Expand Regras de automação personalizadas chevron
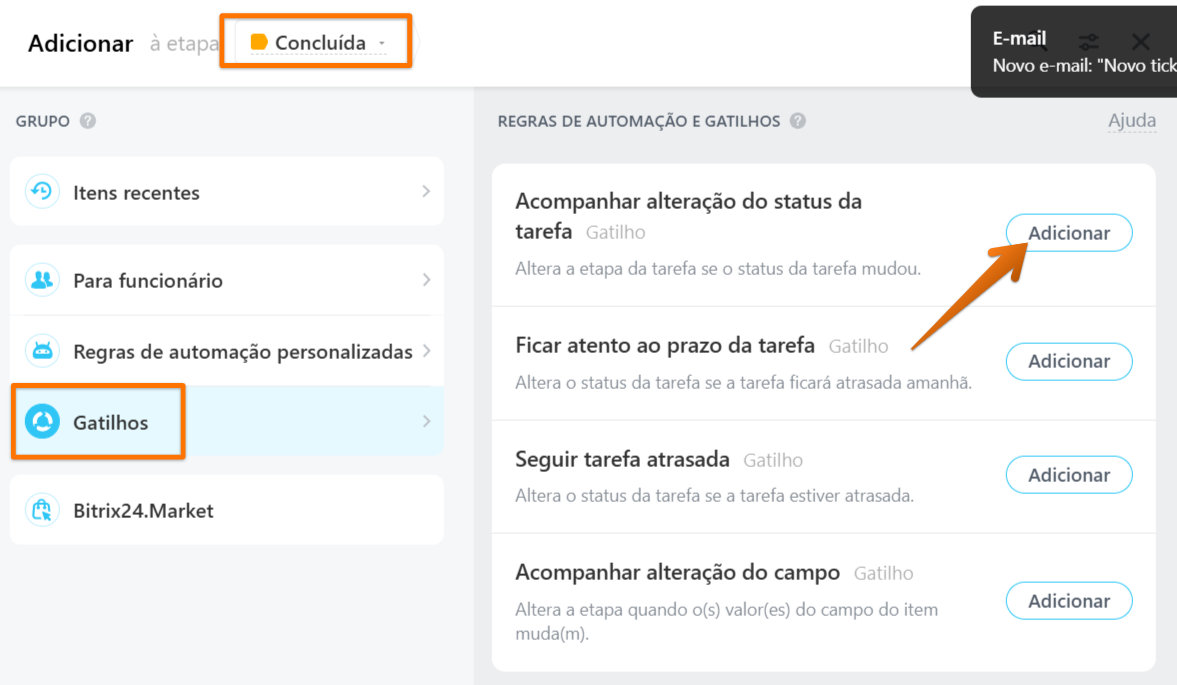 (x=426, y=350)
